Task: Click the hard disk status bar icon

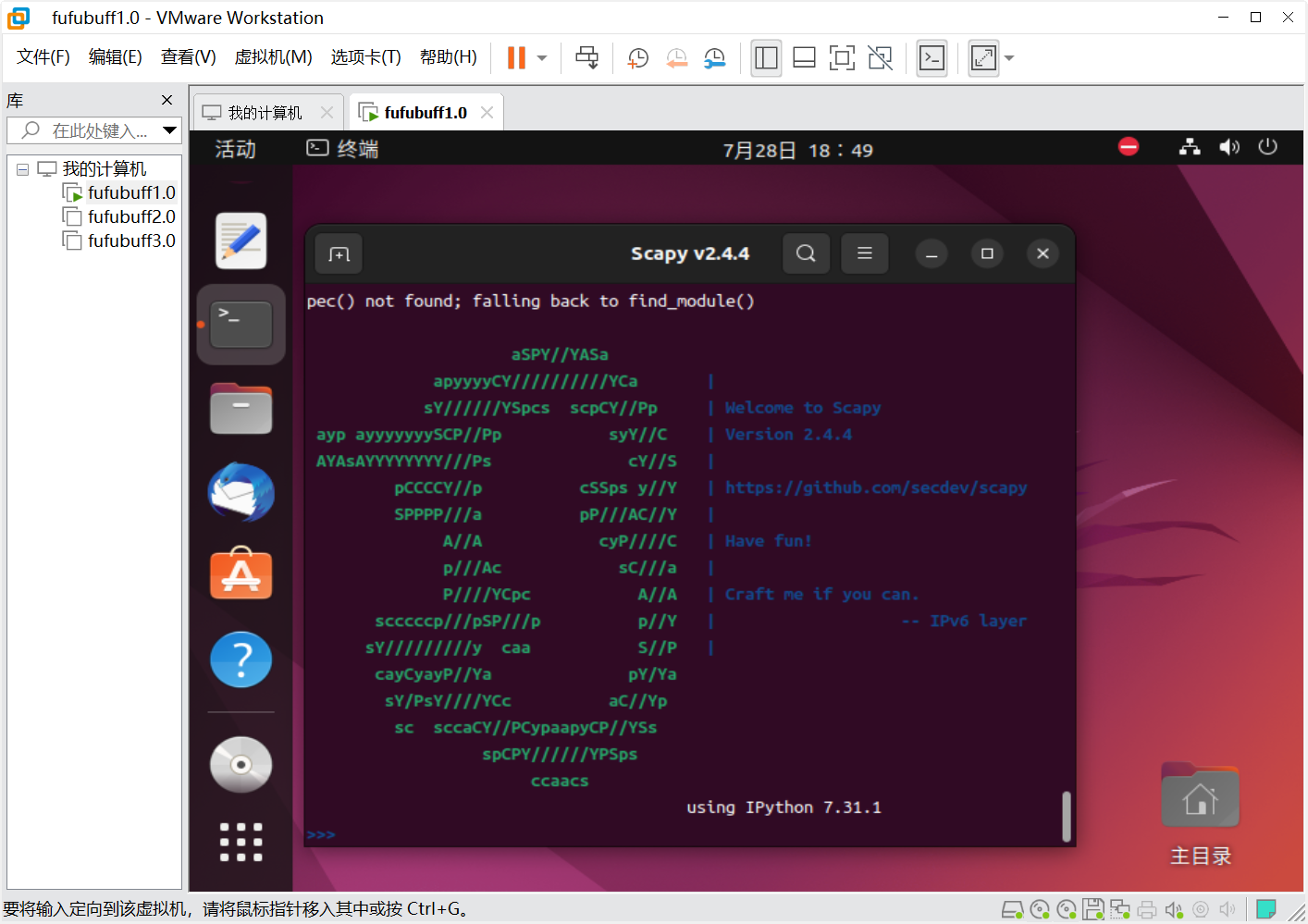Action: (1013, 910)
